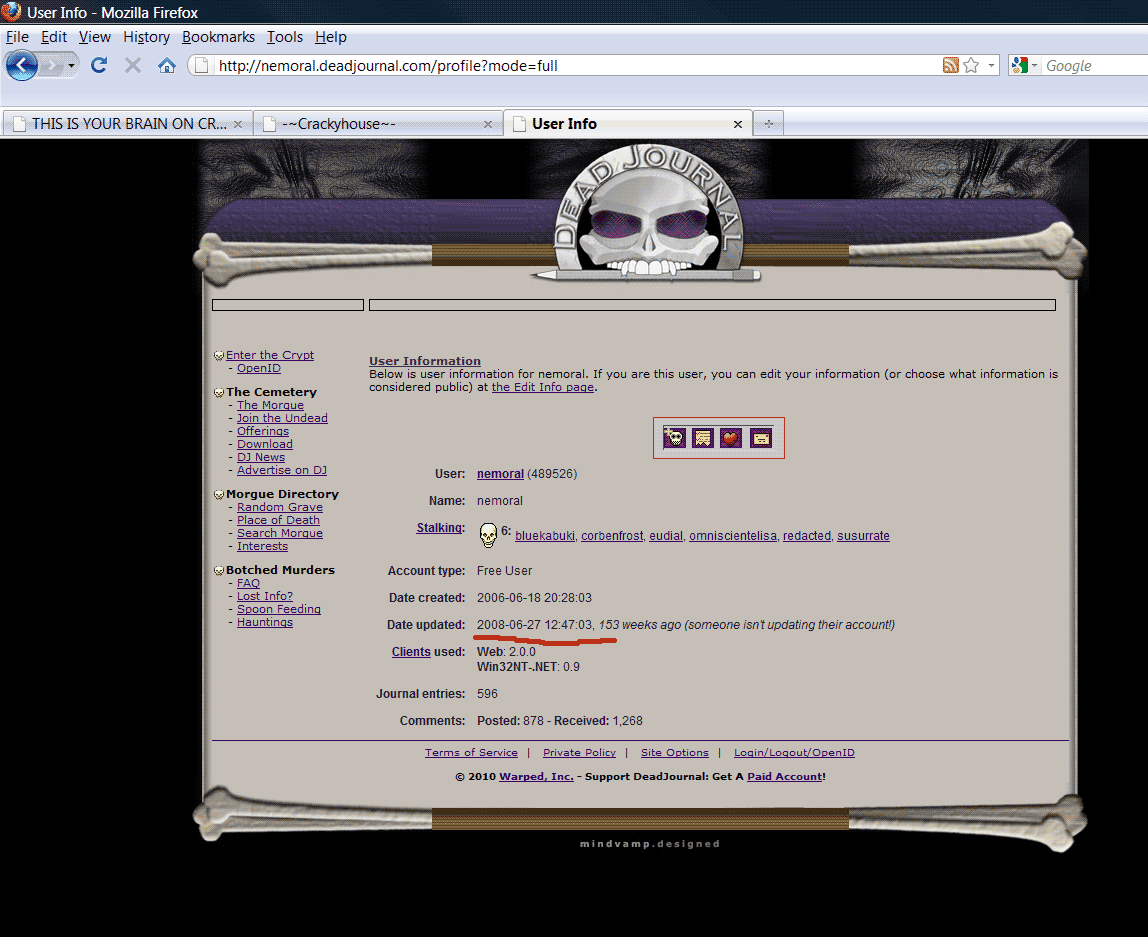The height and width of the screenshot is (937, 1148).
Task: Open the Edit menu
Action: [x=53, y=37]
